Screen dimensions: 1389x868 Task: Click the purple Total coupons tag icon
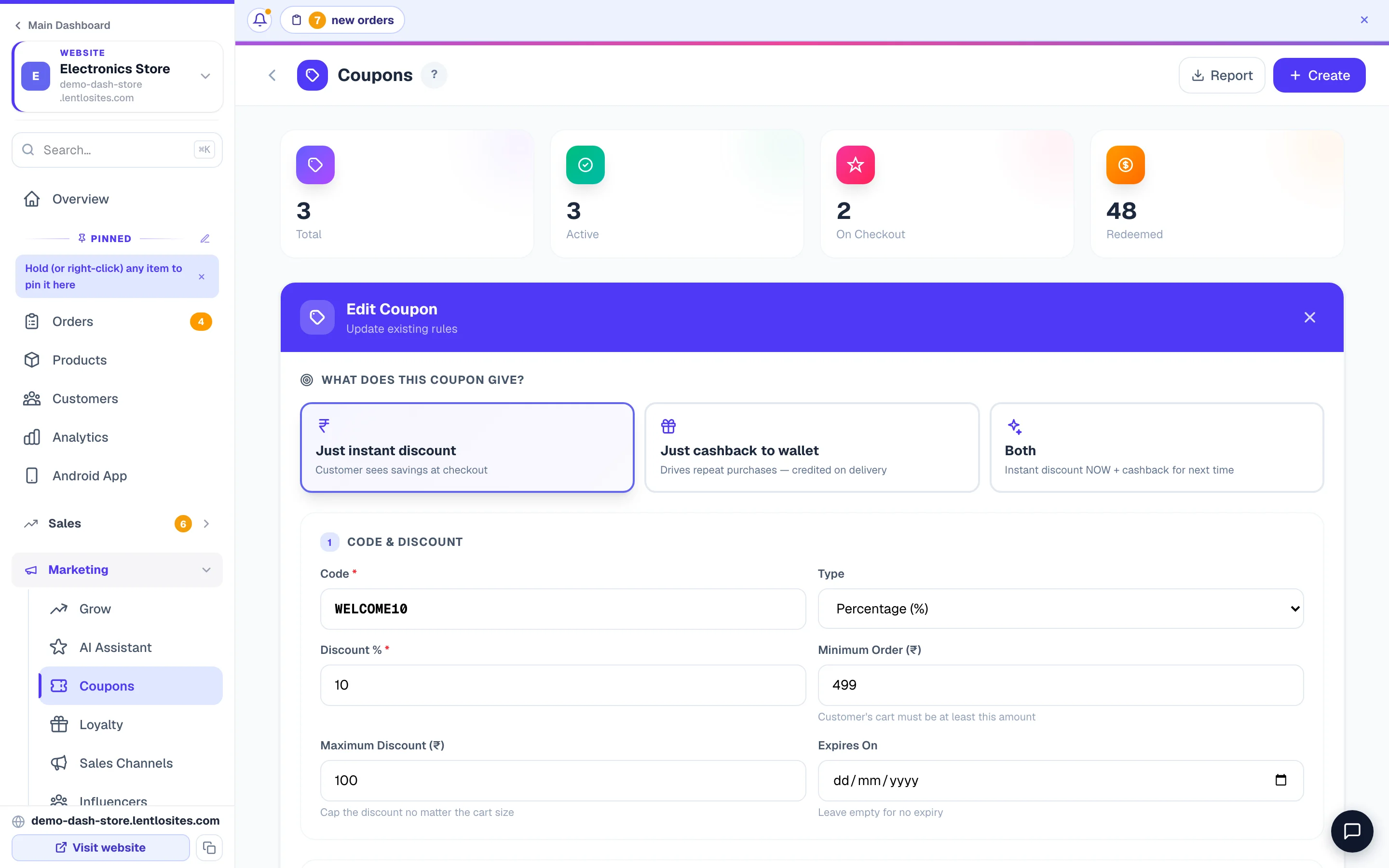[315, 165]
